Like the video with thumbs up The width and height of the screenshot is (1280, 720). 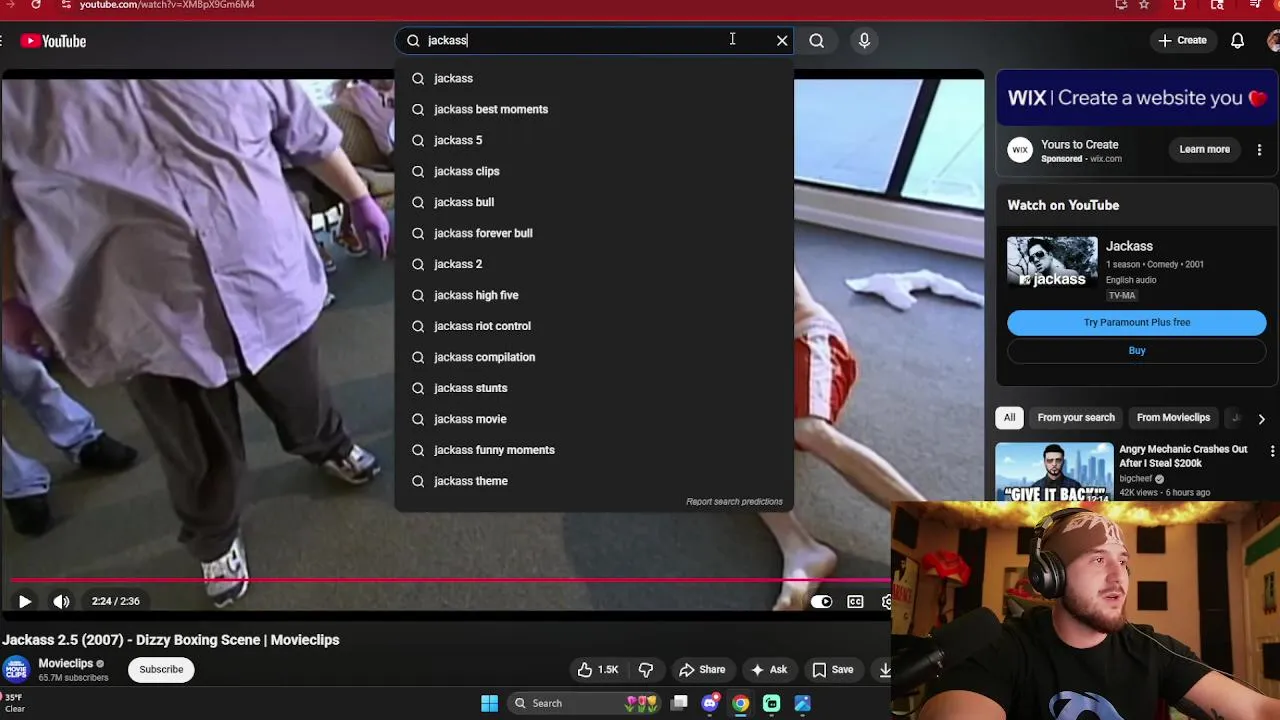[x=598, y=670]
